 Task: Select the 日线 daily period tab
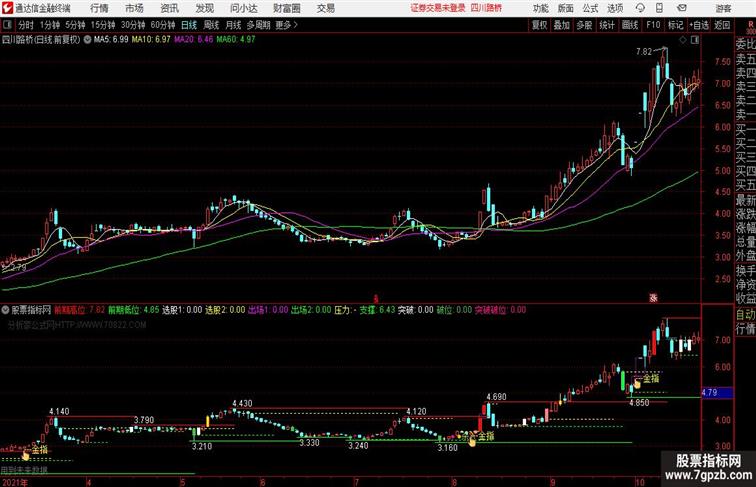point(189,25)
